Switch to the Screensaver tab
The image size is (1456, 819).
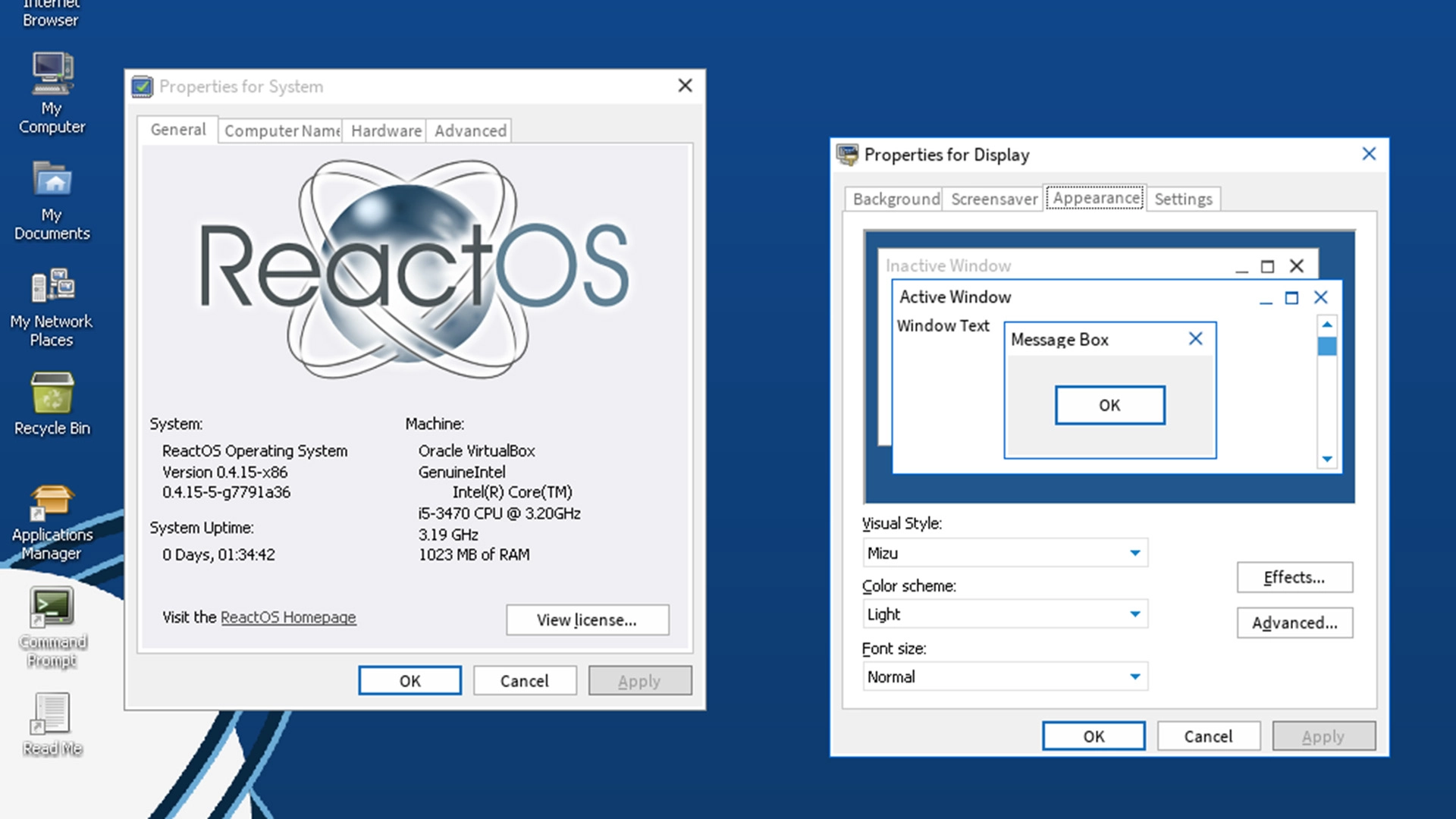click(993, 199)
